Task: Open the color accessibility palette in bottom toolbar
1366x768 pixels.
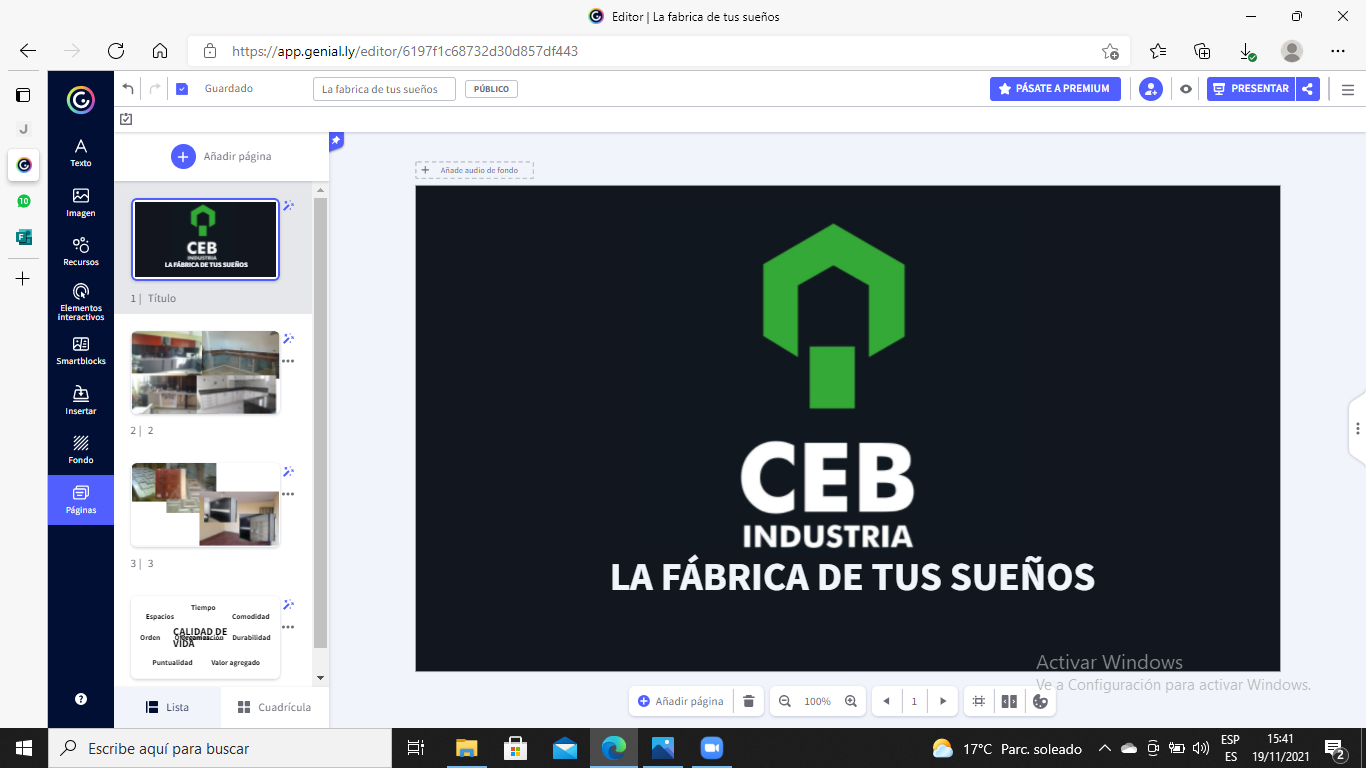Action: 1041,701
